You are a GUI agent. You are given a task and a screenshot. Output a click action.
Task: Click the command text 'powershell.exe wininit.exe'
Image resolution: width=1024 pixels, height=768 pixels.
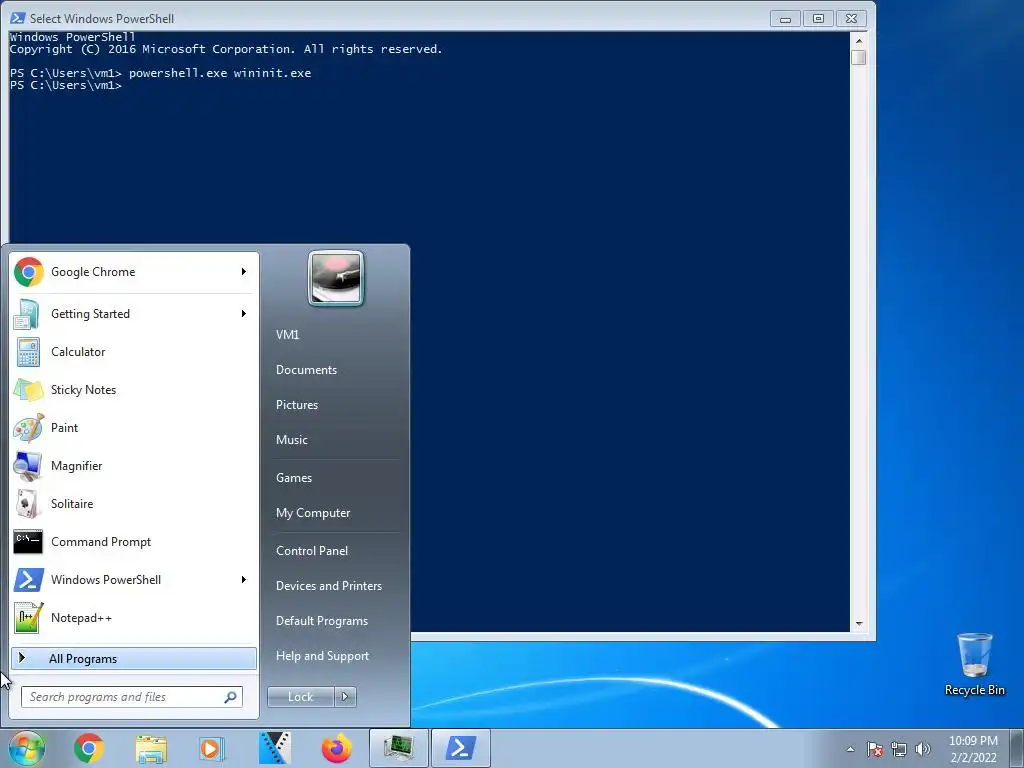point(220,73)
